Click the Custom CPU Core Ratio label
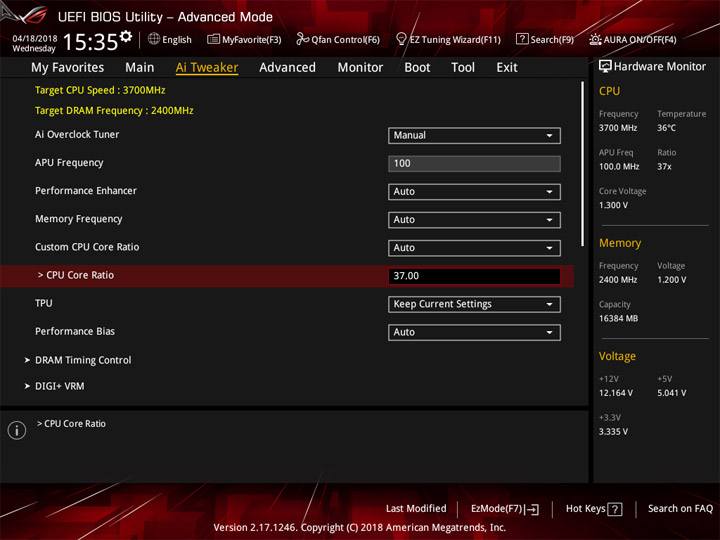Image resolution: width=720 pixels, height=540 pixels. point(87,247)
